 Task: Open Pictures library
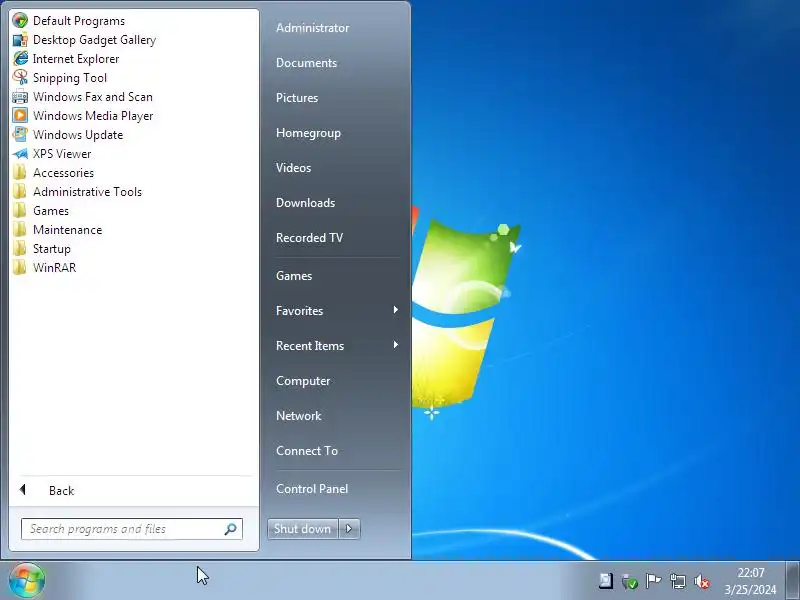pos(297,98)
